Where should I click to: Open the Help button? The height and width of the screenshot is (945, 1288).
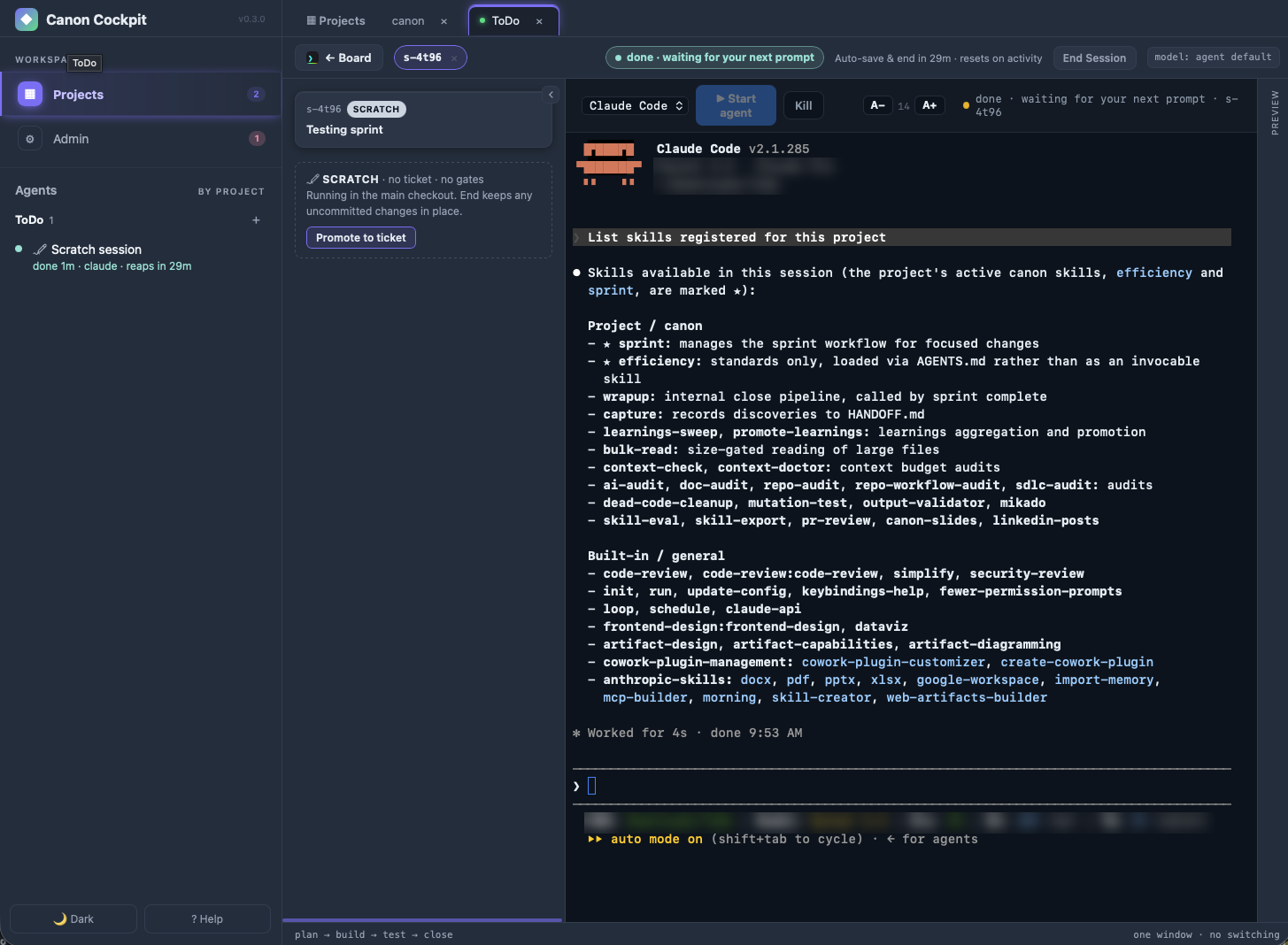tap(207, 918)
